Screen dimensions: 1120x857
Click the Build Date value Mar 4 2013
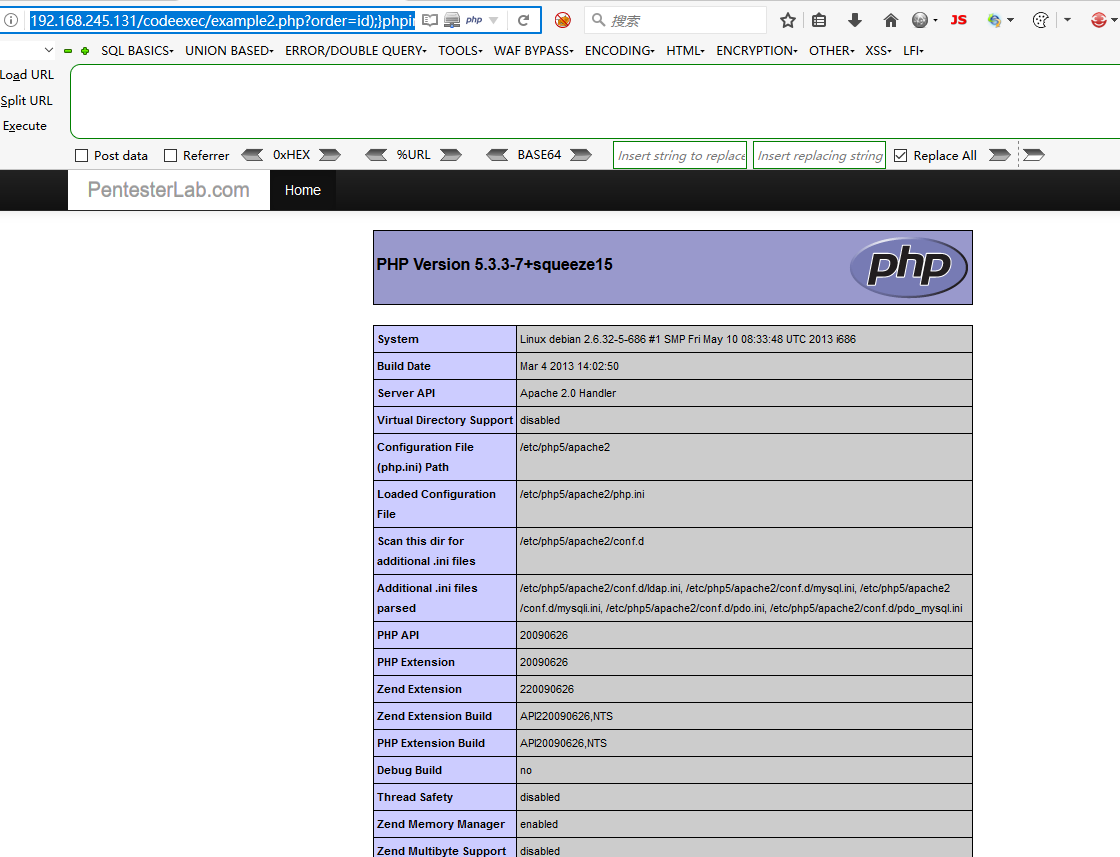569,366
